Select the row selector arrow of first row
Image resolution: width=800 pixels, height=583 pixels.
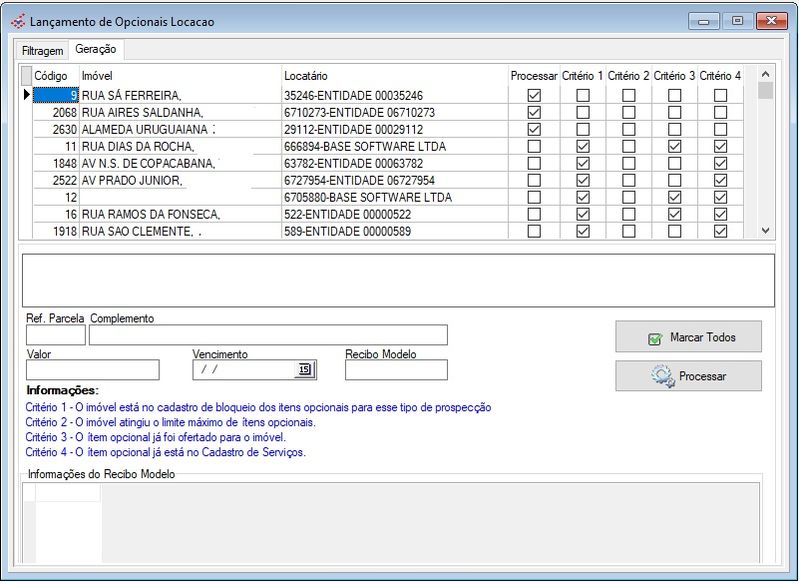26,96
